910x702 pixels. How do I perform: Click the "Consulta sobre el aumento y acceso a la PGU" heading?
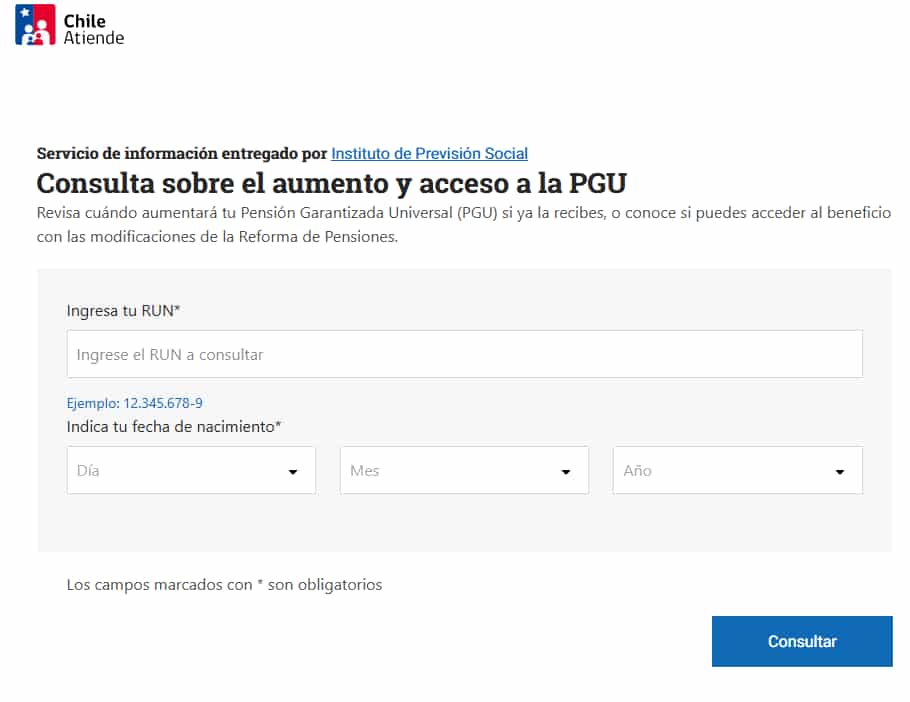[x=331, y=183]
